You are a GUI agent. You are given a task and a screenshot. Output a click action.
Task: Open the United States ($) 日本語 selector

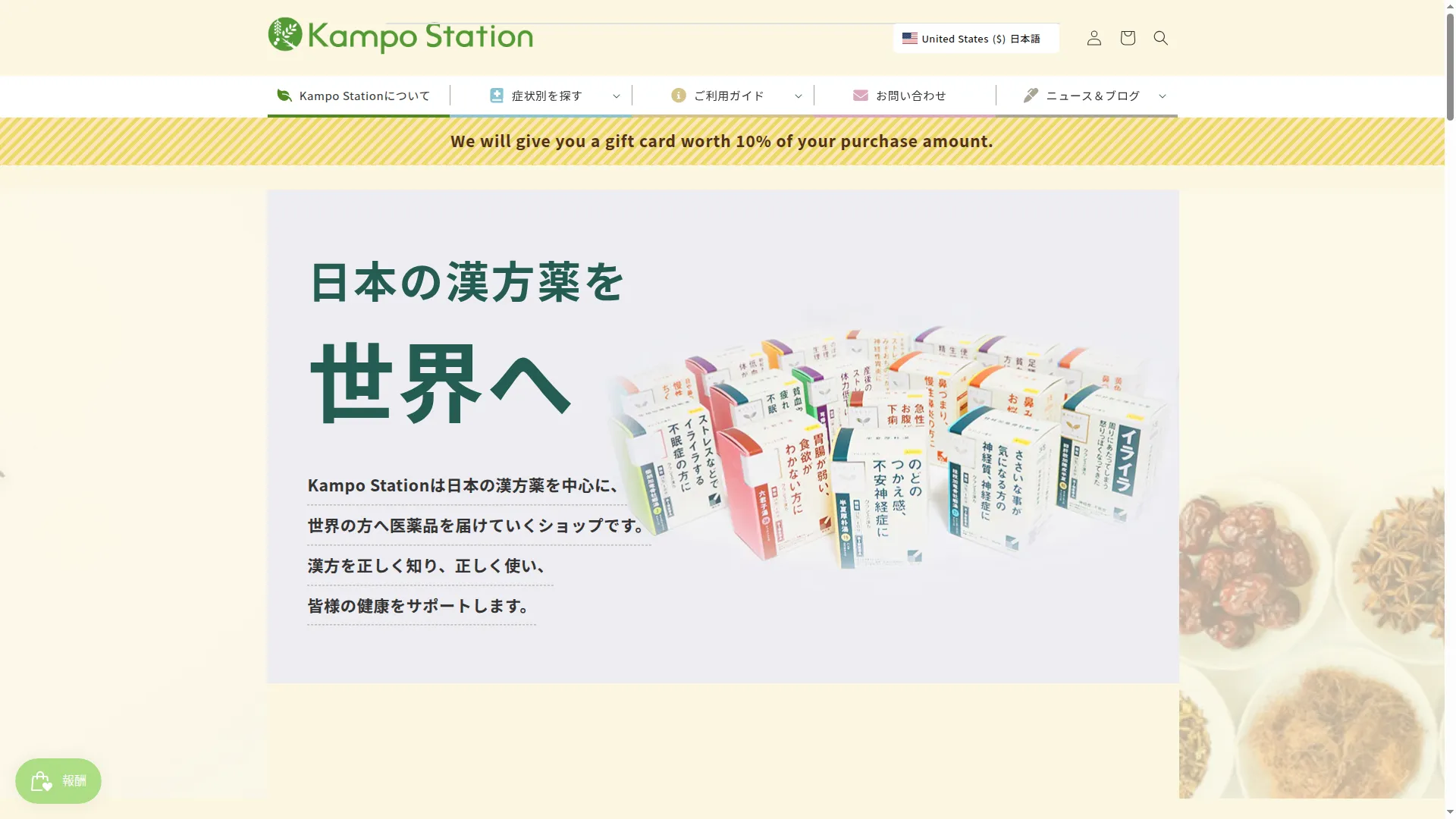pos(976,39)
